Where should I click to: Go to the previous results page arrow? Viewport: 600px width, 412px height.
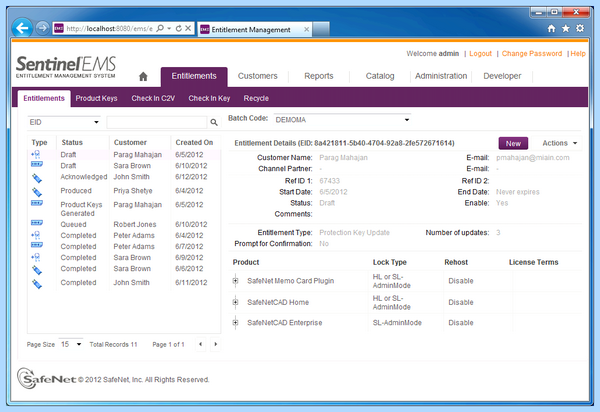click(x=201, y=344)
